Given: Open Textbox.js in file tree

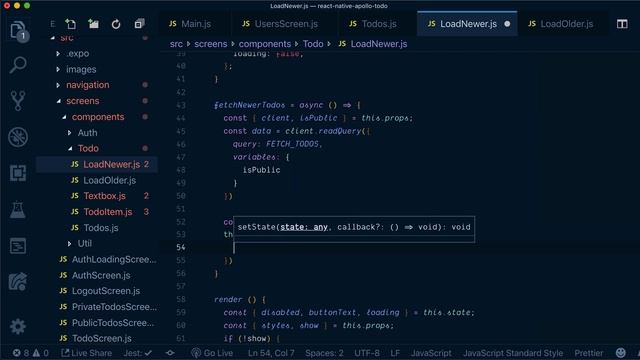Looking at the screenshot, I should [104, 196].
